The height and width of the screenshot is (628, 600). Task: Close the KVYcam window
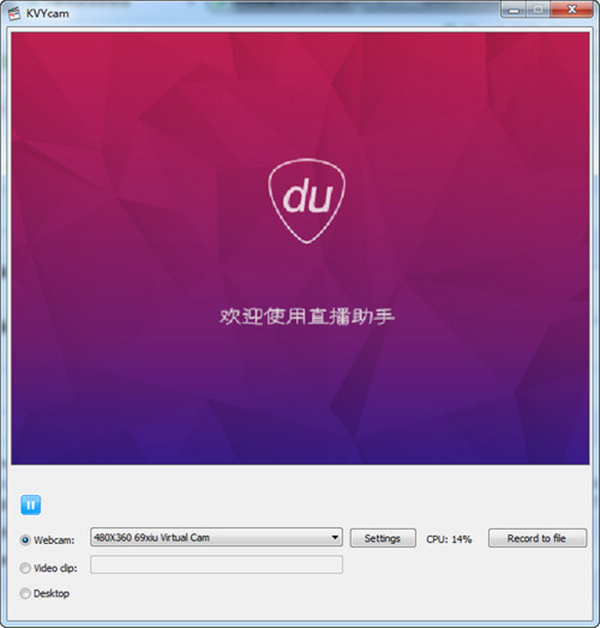(575, 9)
